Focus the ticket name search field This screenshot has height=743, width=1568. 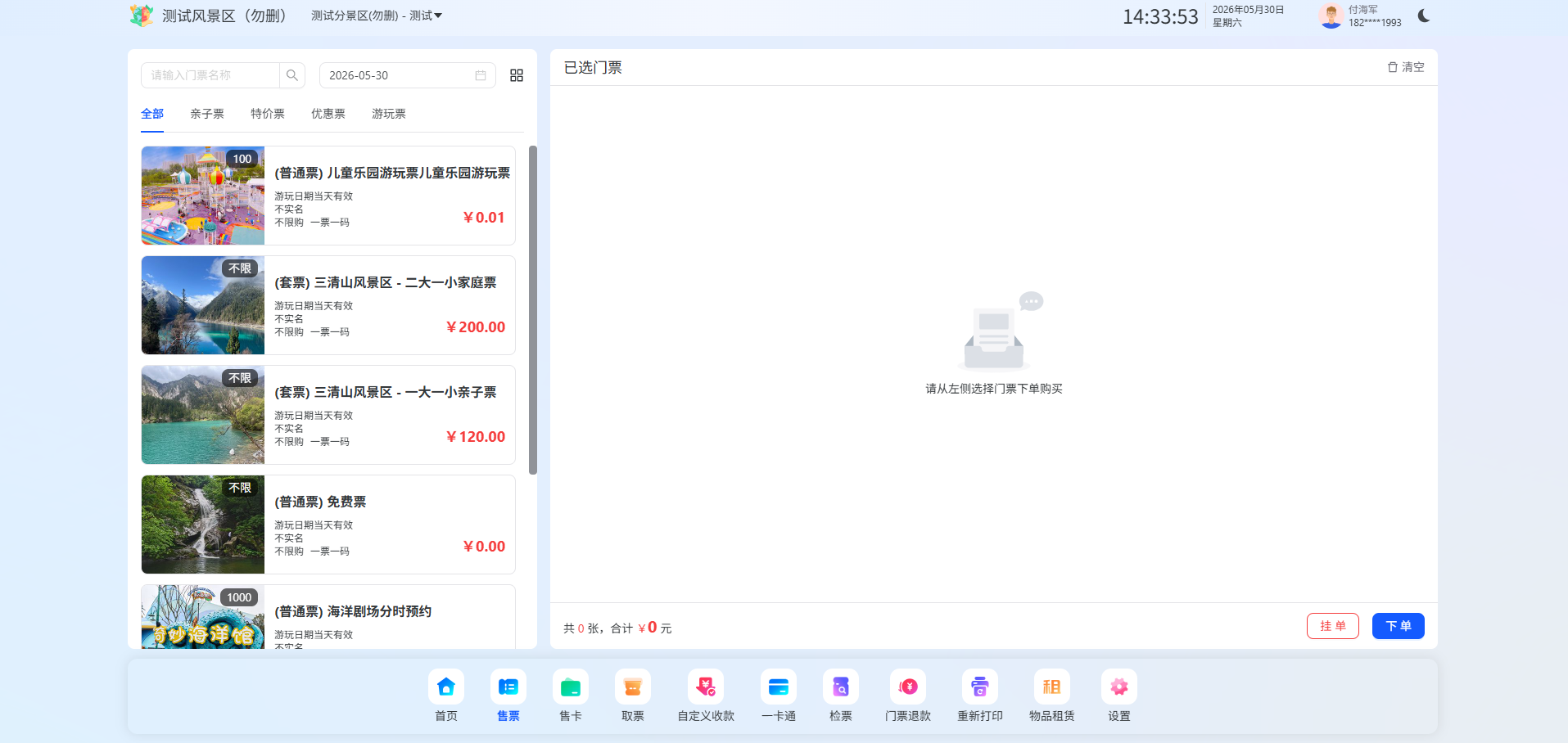tap(210, 75)
